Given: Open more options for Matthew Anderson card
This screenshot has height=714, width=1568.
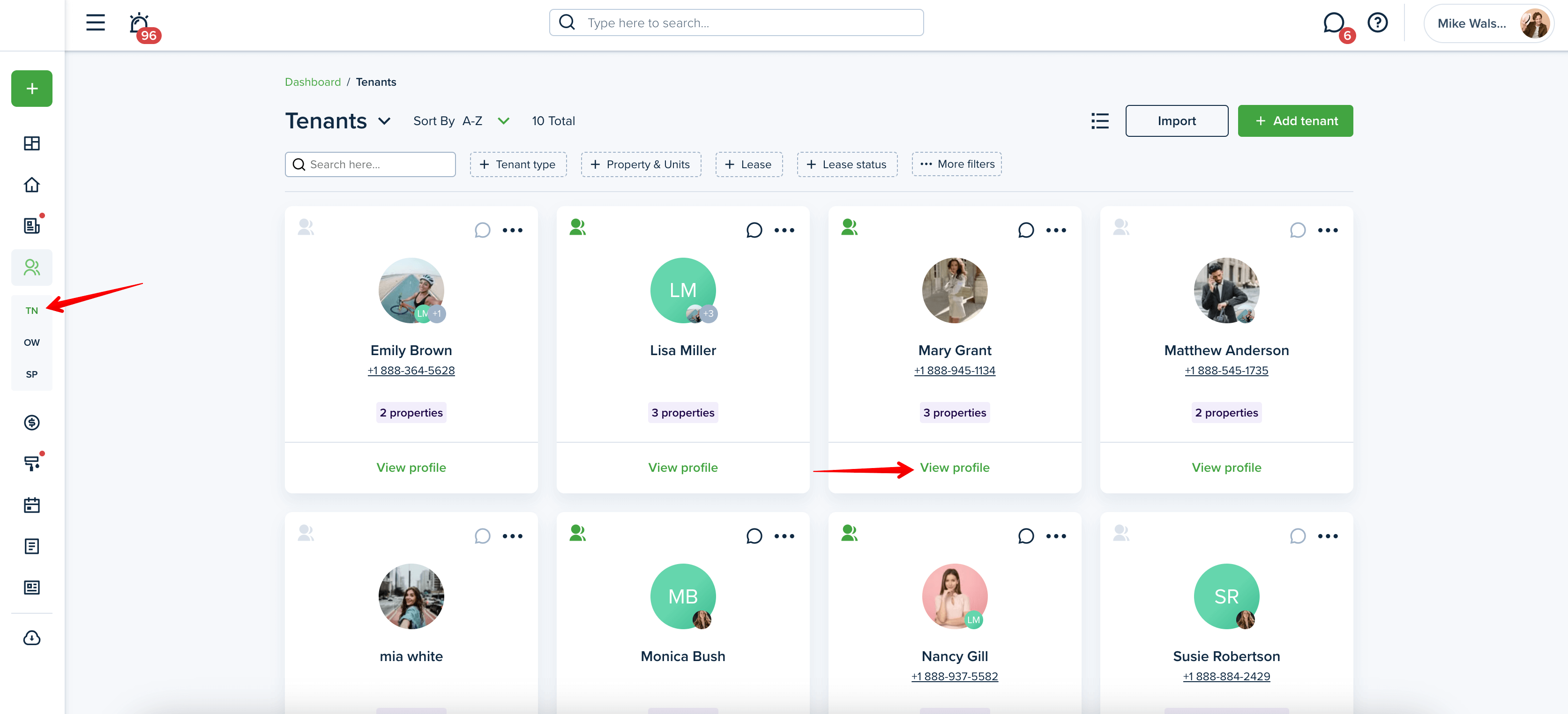Looking at the screenshot, I should click(1328, 230).
